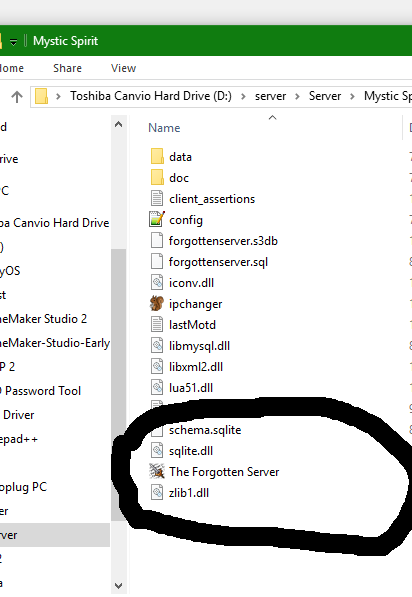Click the config notepad icon

(157, 219)
